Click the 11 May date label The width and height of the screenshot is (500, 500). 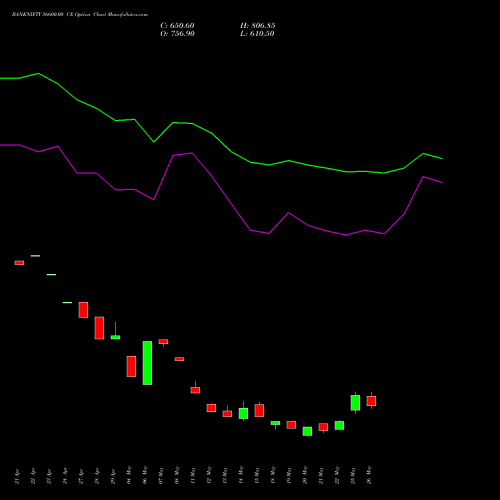click(x=193, y=475)
